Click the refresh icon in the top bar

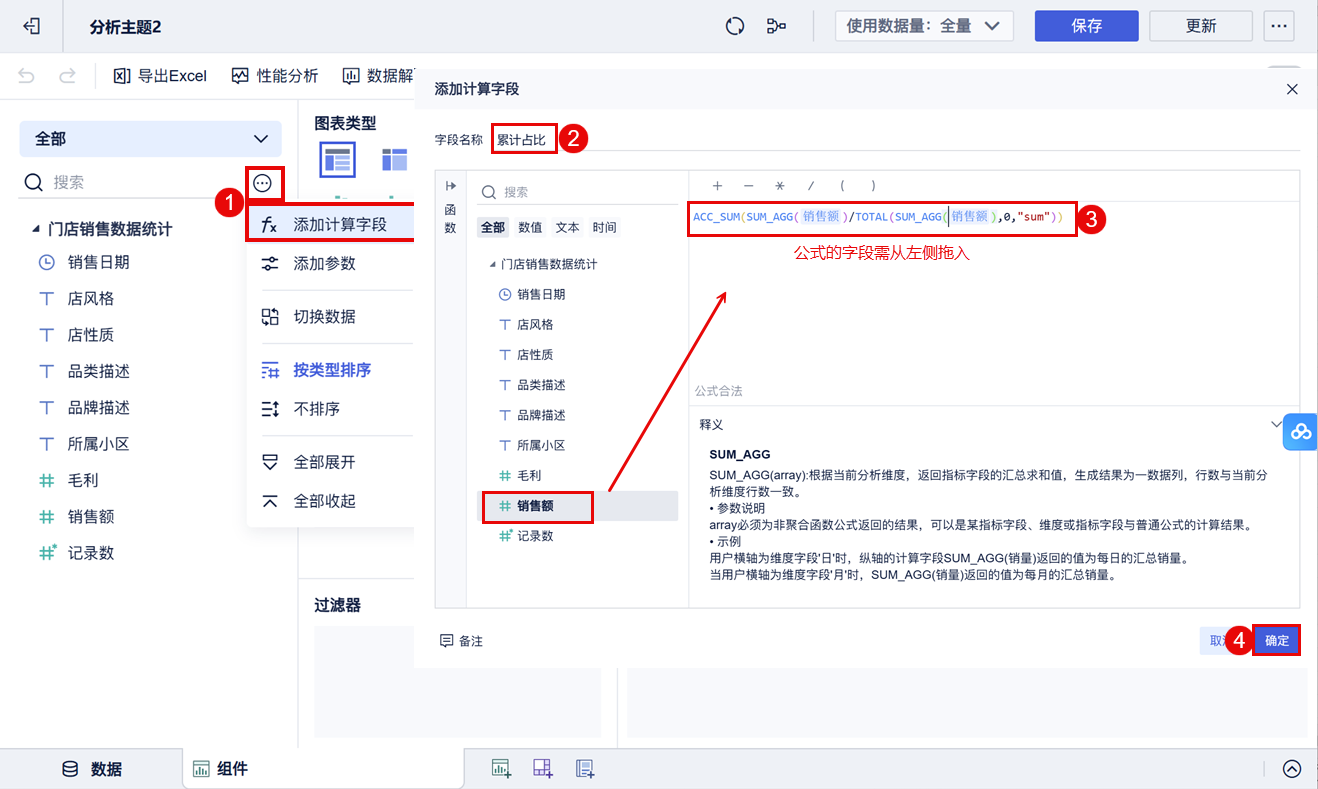pos(735,26)
